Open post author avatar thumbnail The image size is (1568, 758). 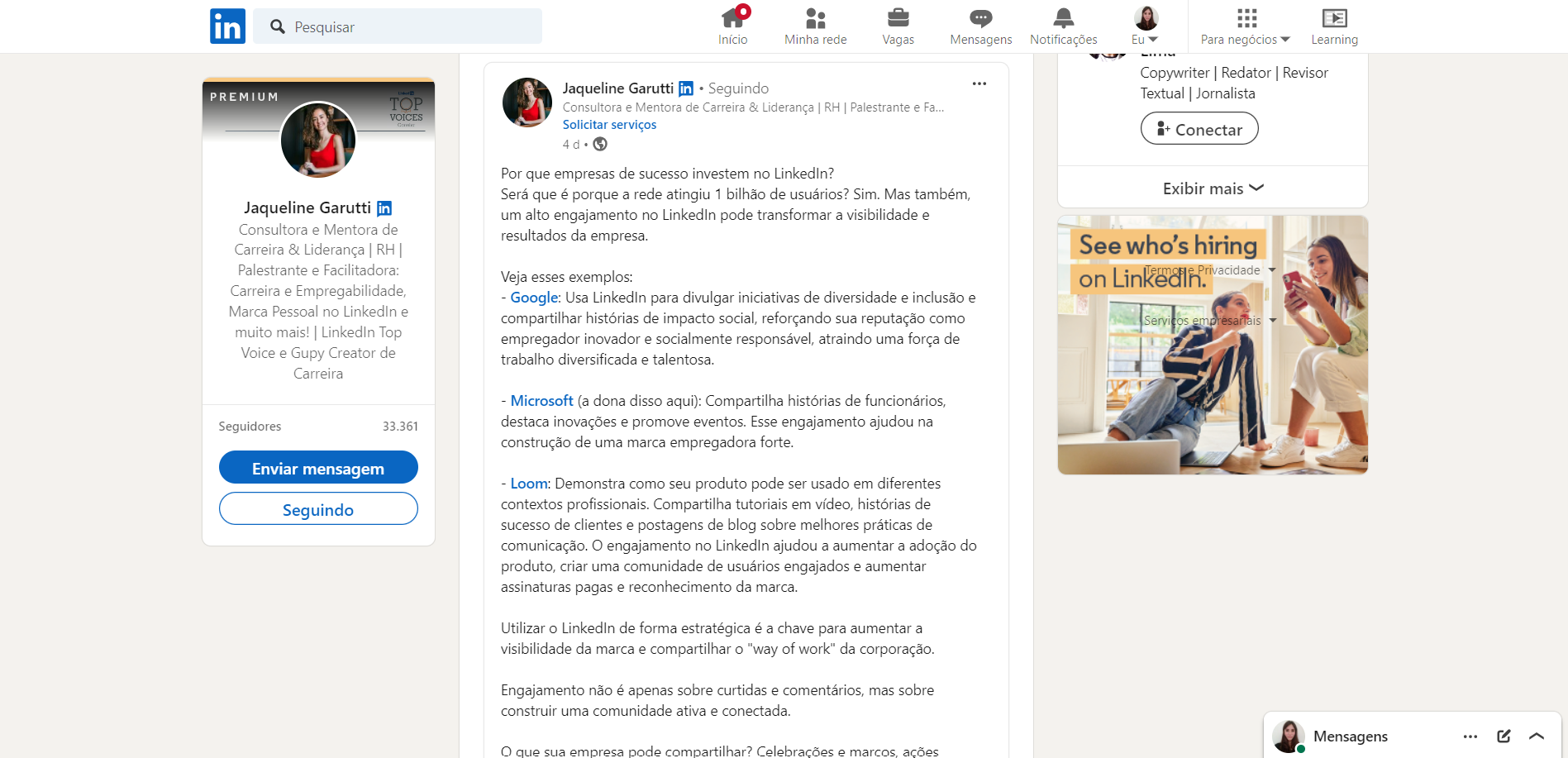pos(527,102)
